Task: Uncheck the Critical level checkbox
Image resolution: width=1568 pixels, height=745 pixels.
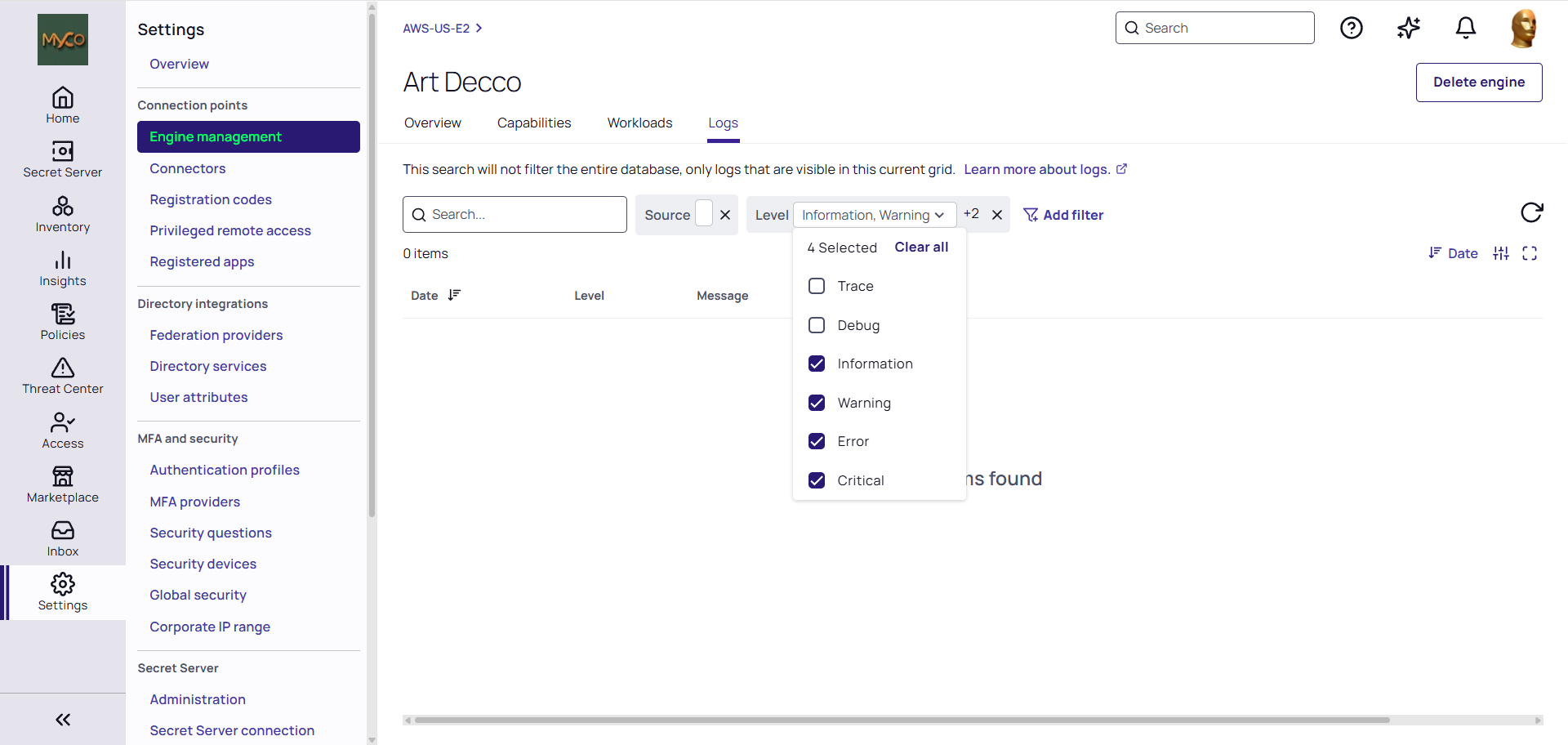Action: click(x=817, y=480)
